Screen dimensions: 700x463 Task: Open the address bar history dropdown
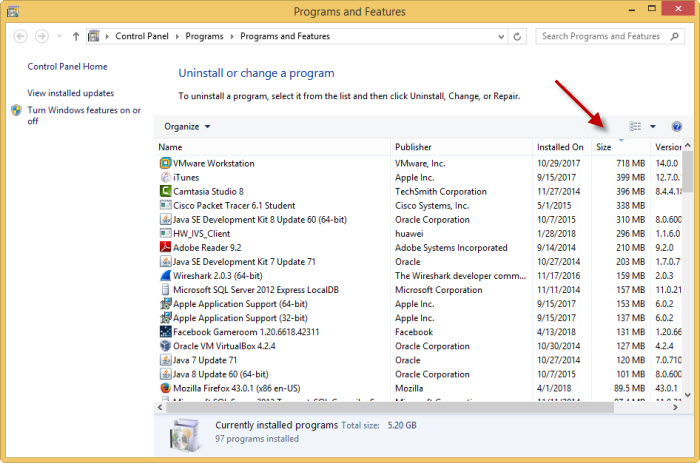[x=501, y=36]
